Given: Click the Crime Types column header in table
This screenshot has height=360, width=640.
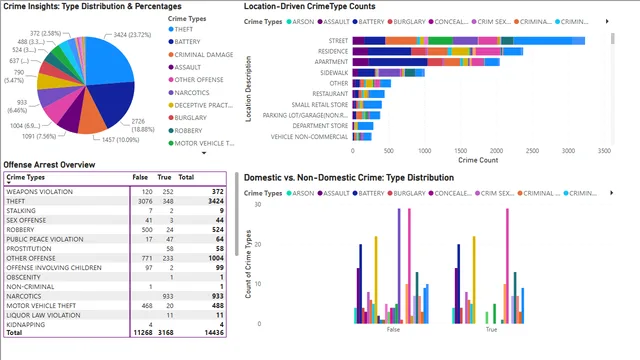Looking at the screenshot, I should point(26,177).
